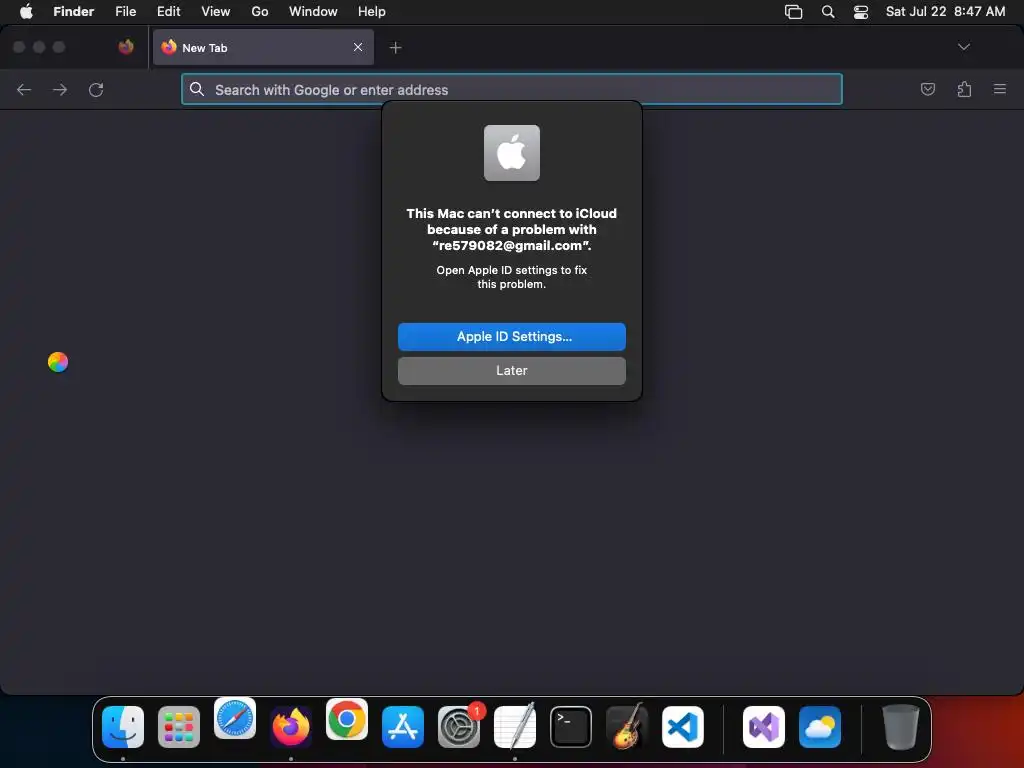Select the New Tab tab
1024x768 pixels.
pyautogui.click(x=263, y=47)
